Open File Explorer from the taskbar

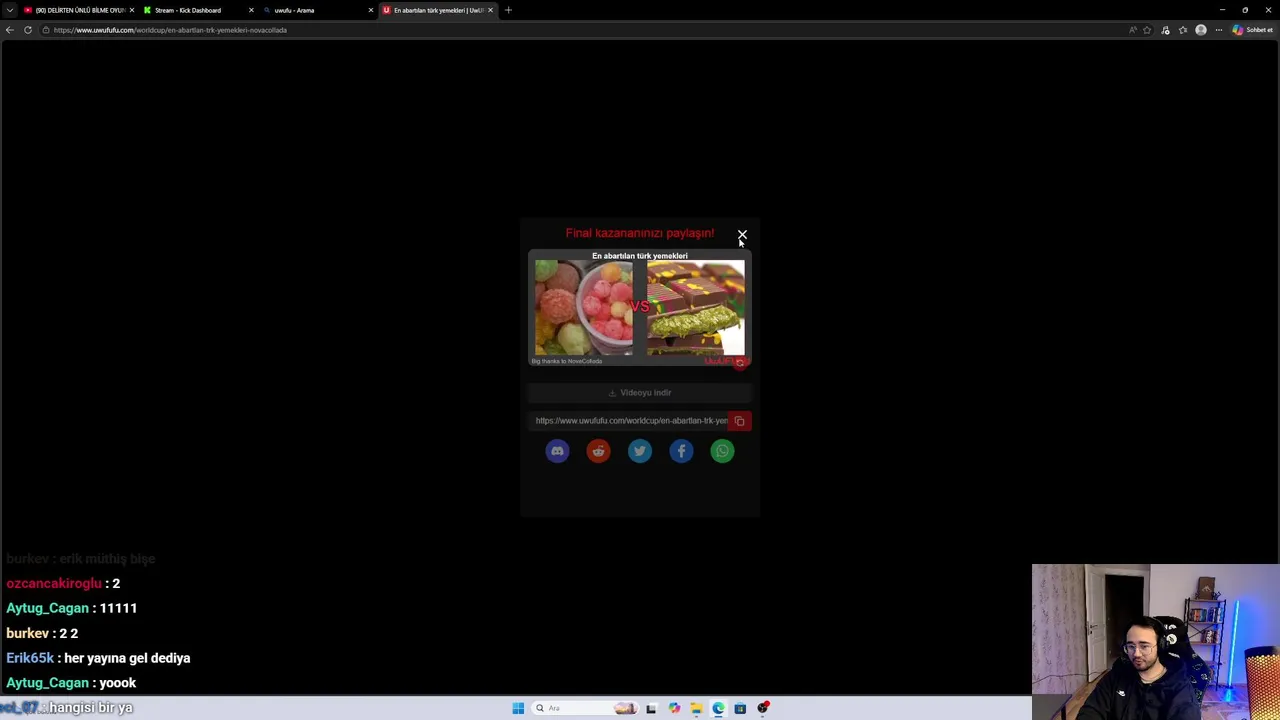pyautogui.click(x=696, y=708)
